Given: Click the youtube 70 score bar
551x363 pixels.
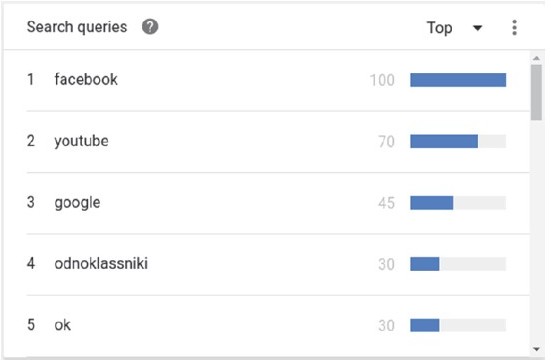Looking at the screenshot, I should (x=458, y=141).
